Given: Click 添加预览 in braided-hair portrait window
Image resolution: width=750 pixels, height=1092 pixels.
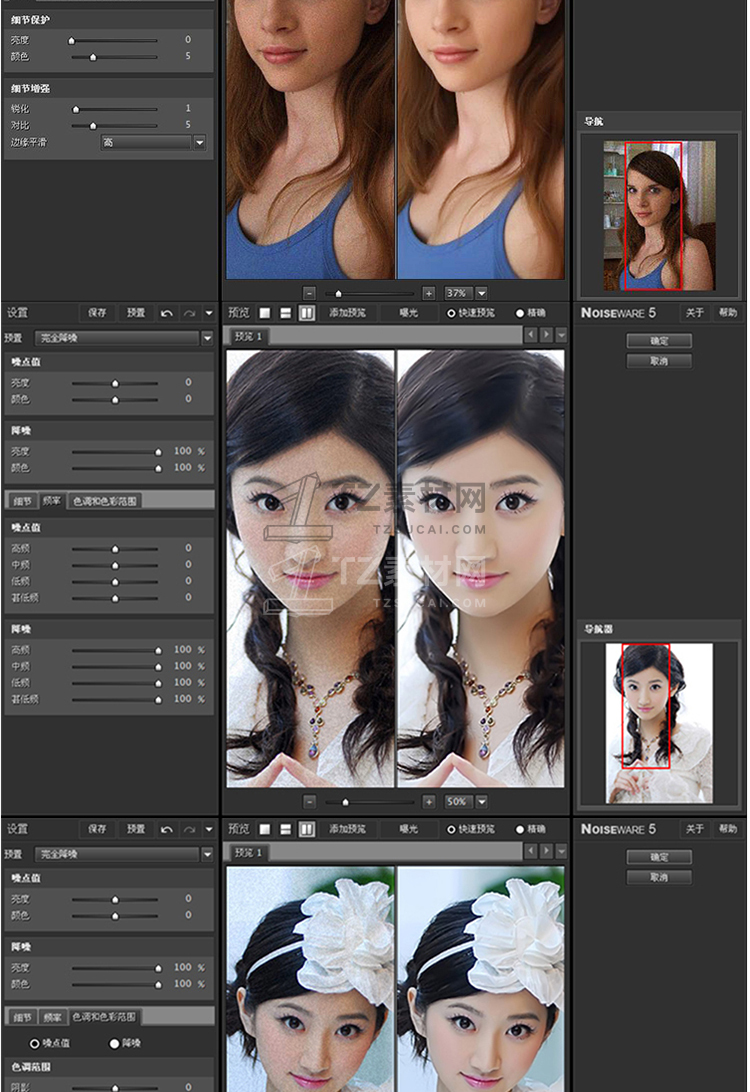Looking at the screenshot, I should (x=347, y=313).
